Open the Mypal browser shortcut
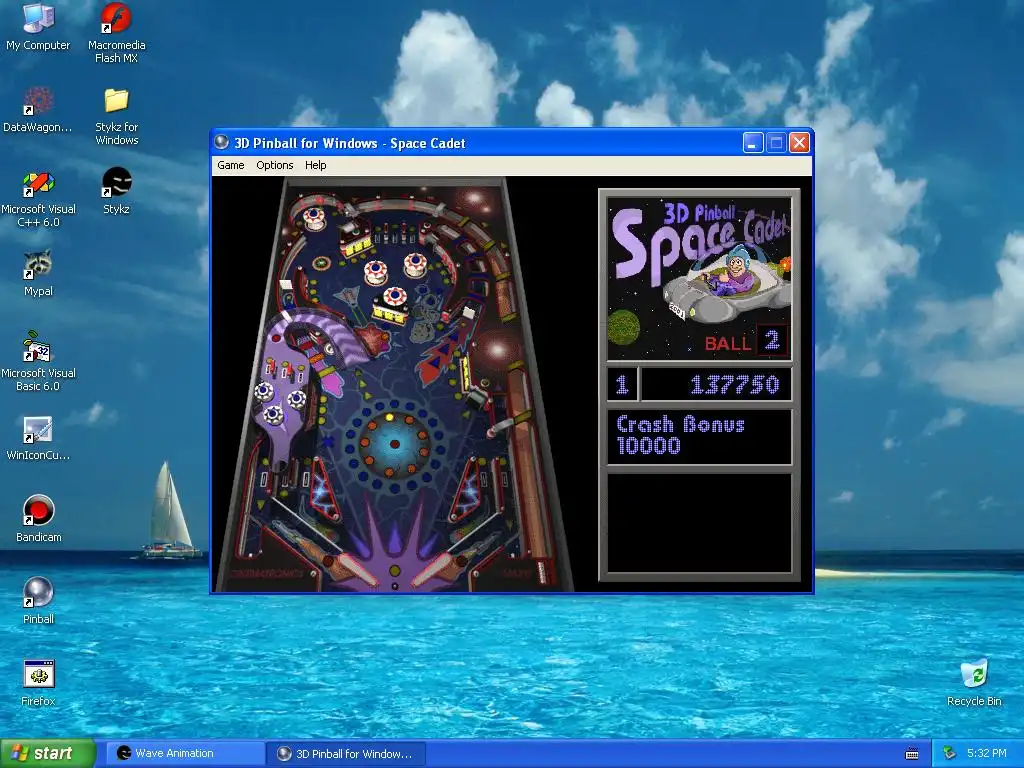The height and width of the screenshot is (768, 1024). [38, 274]
